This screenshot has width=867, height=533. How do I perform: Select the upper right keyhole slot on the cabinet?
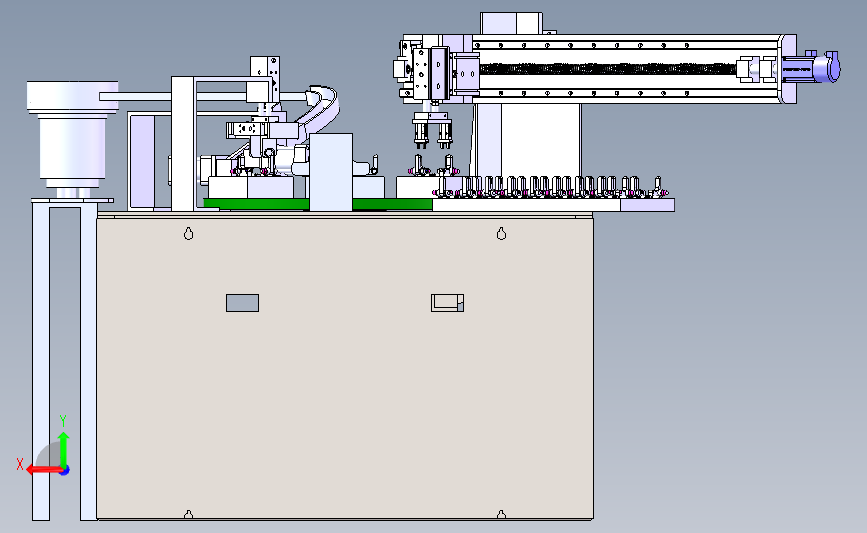pos(502,233)
